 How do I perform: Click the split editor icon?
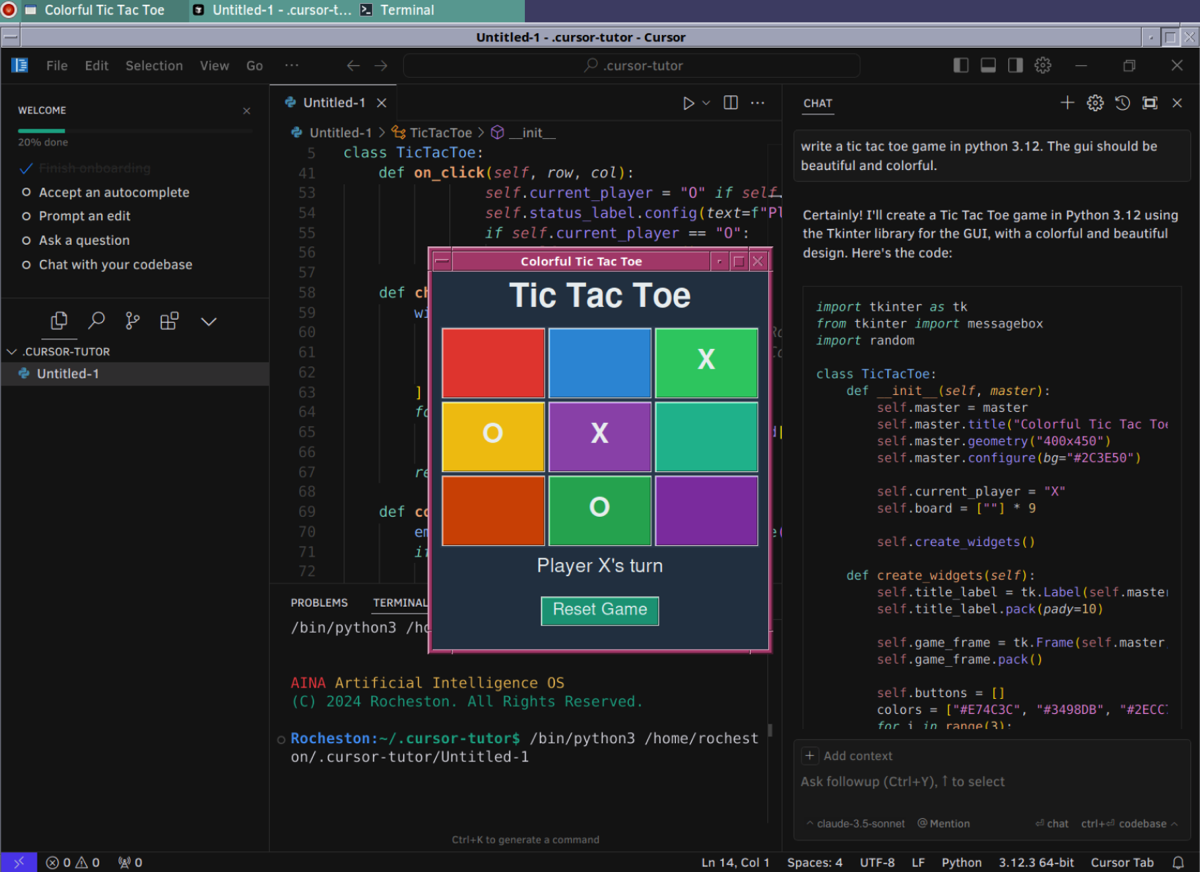pyautogui.click(x=731, y=103)
